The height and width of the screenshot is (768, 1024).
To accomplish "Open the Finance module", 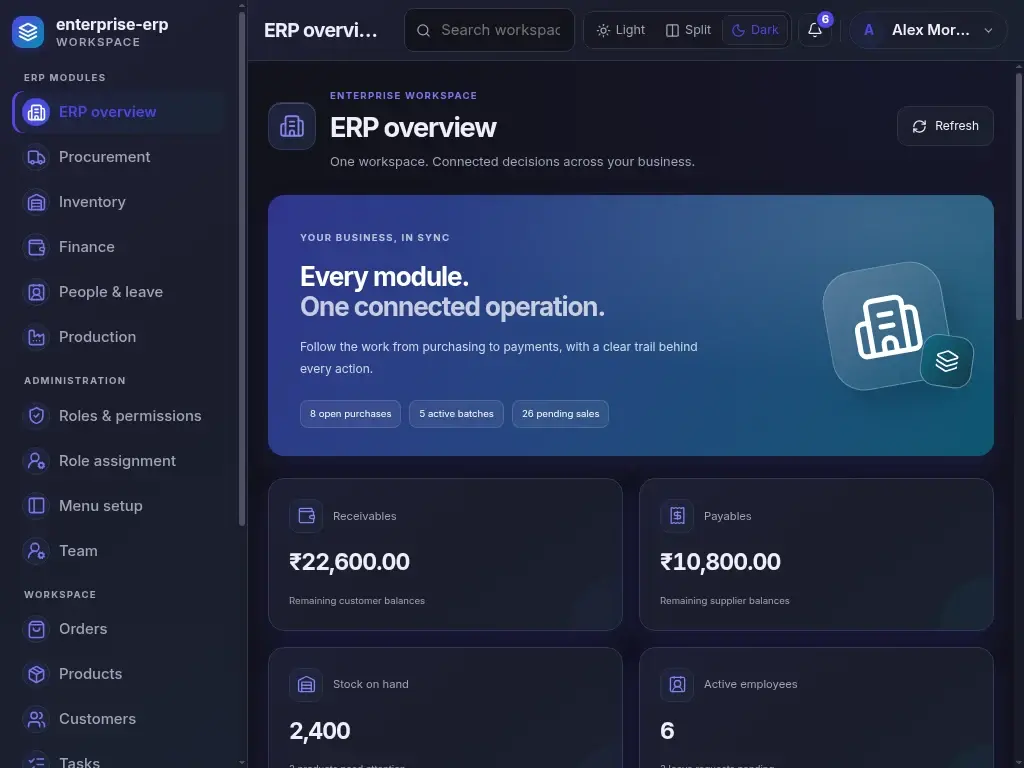I will [x=119, y=248].
